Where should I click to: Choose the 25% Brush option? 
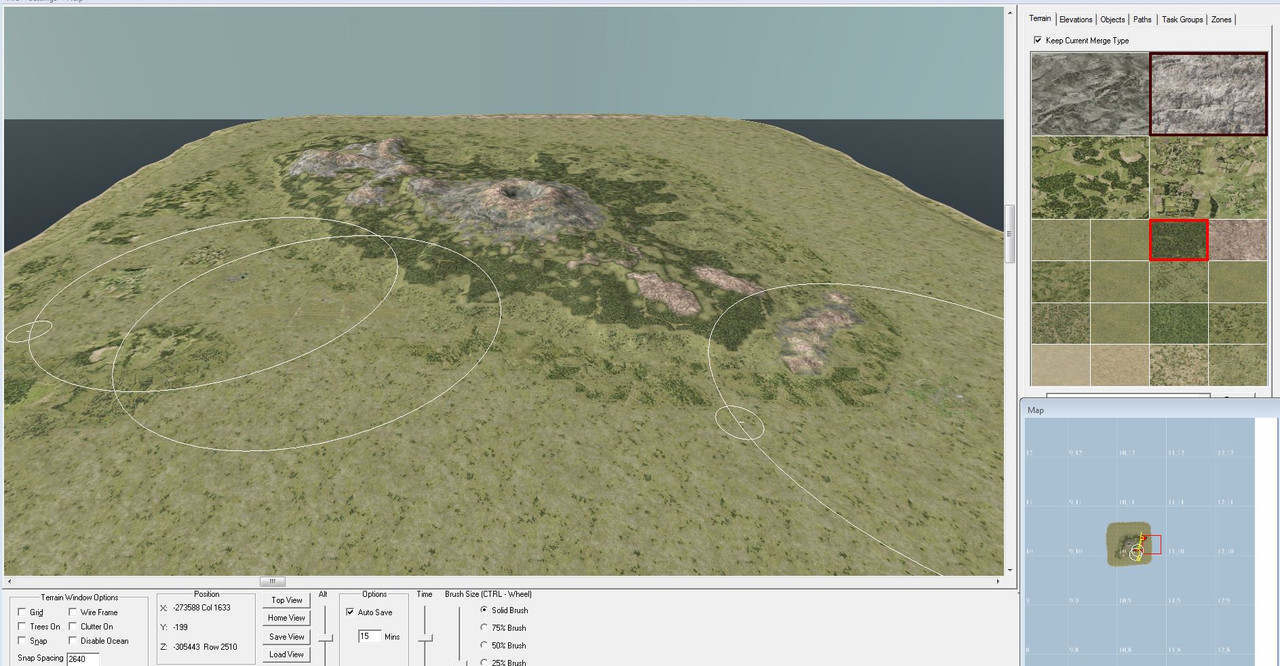(485, 662)
